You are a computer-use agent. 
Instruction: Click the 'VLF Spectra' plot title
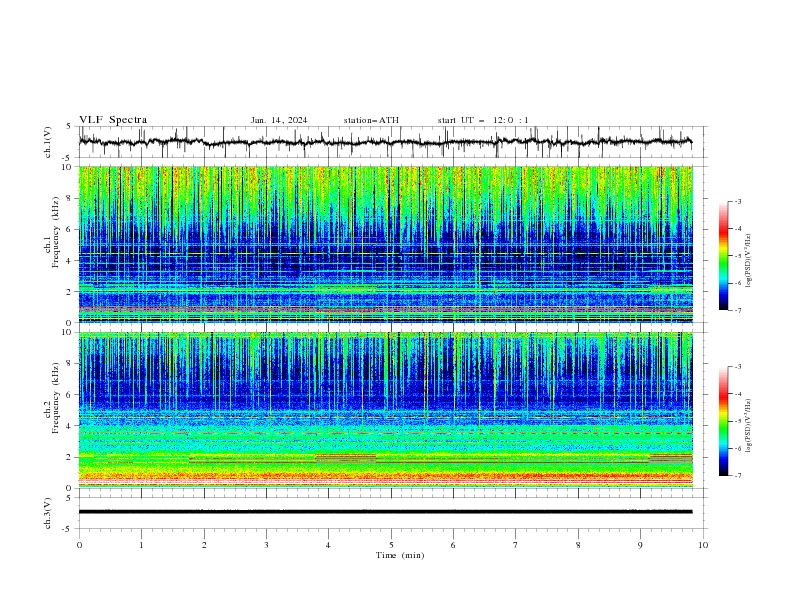113,120
